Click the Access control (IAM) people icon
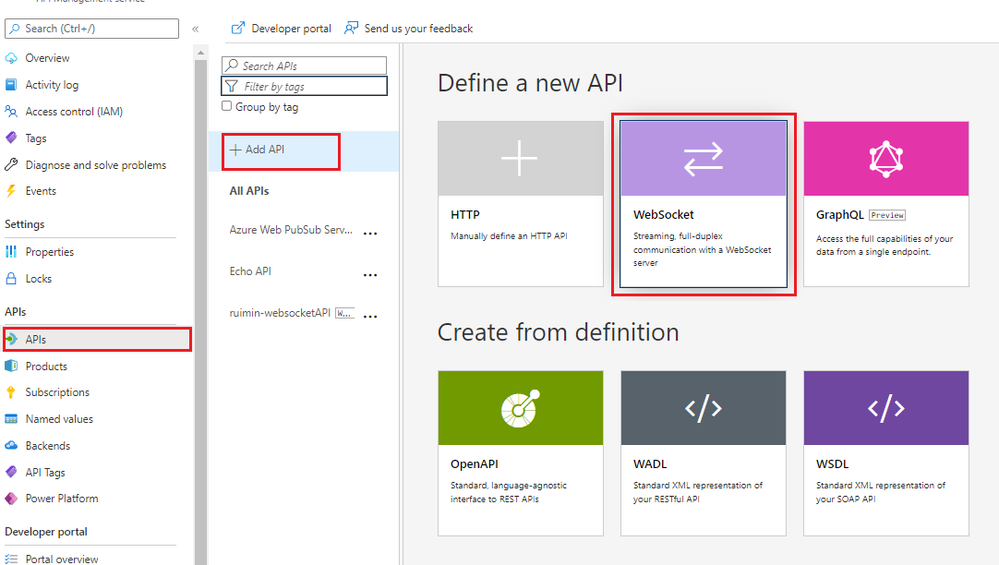 (x=11, y=111)
